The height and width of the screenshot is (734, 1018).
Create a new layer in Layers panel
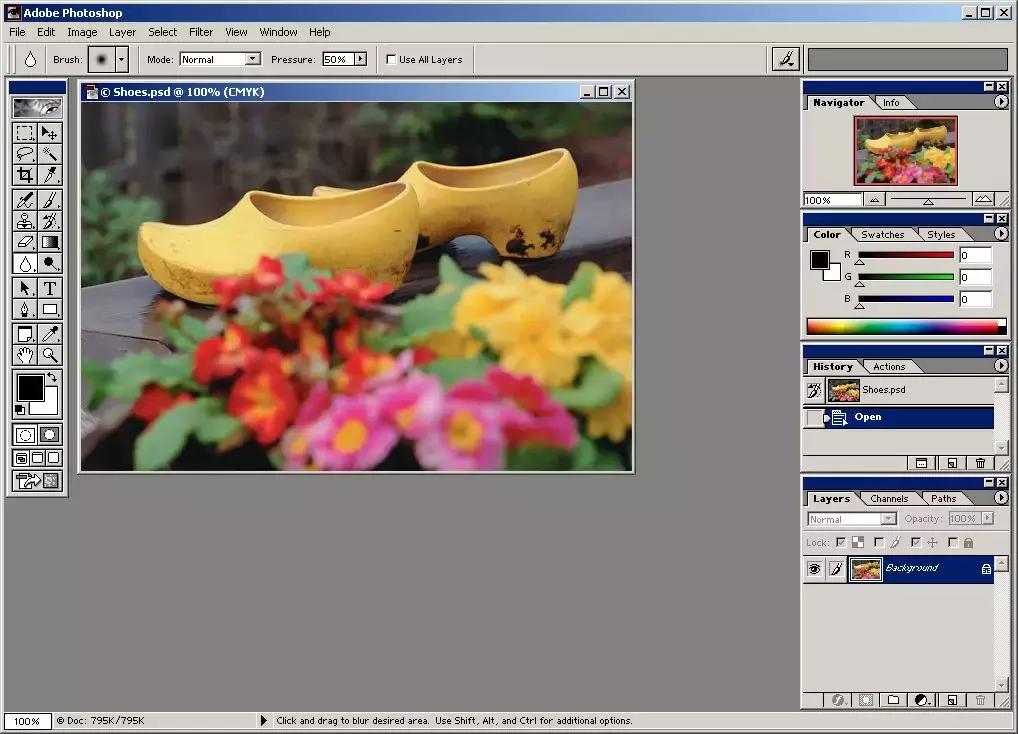click(952, 701)
